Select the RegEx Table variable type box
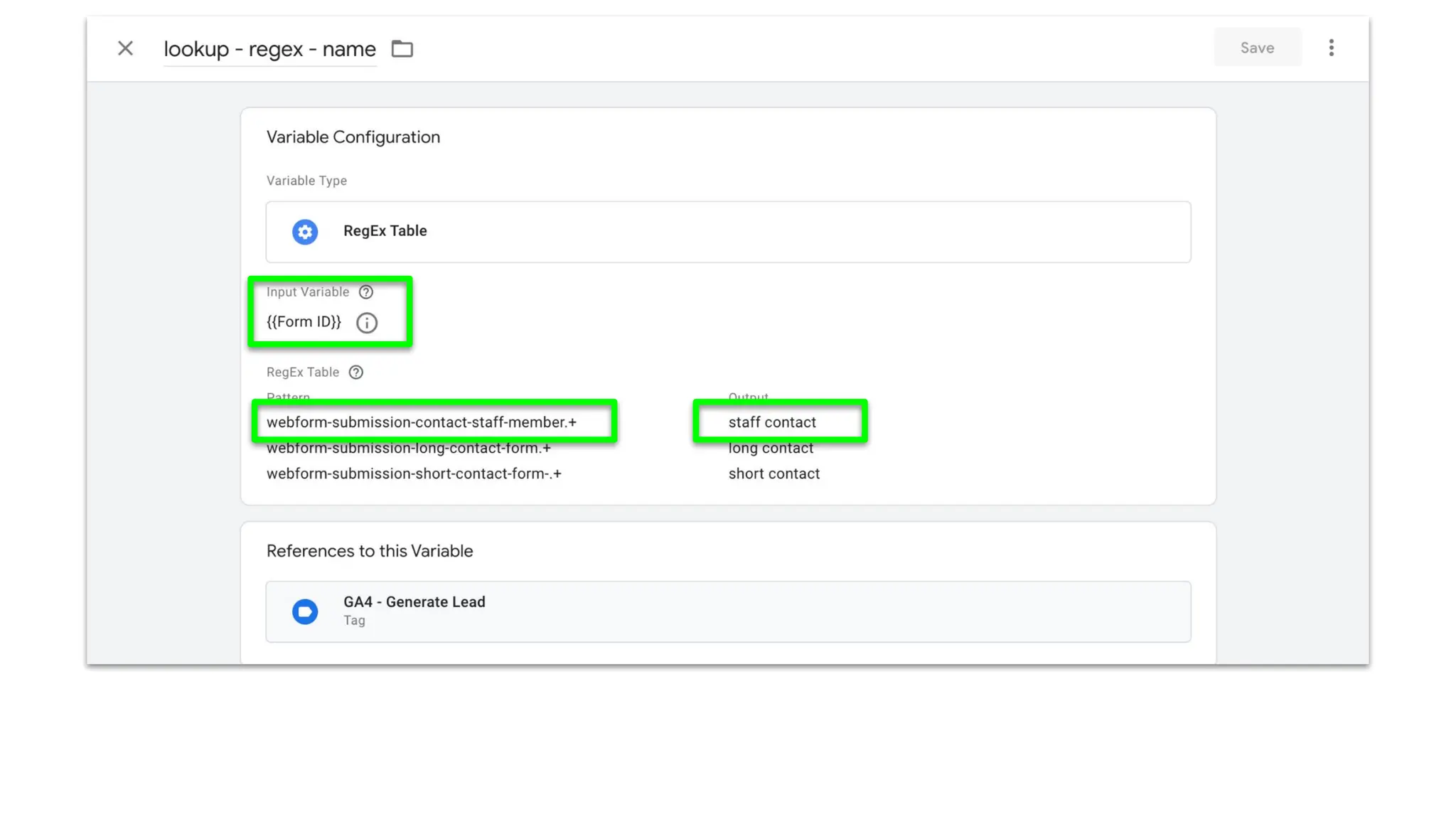The image size is (1456, 819). pyautogui.click(x=728, y=232)
